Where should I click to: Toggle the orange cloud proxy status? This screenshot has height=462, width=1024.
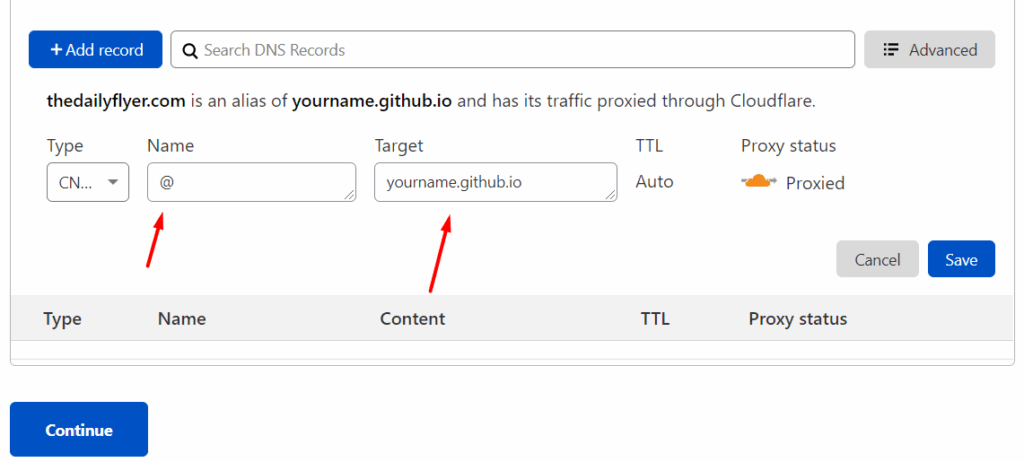758,182
